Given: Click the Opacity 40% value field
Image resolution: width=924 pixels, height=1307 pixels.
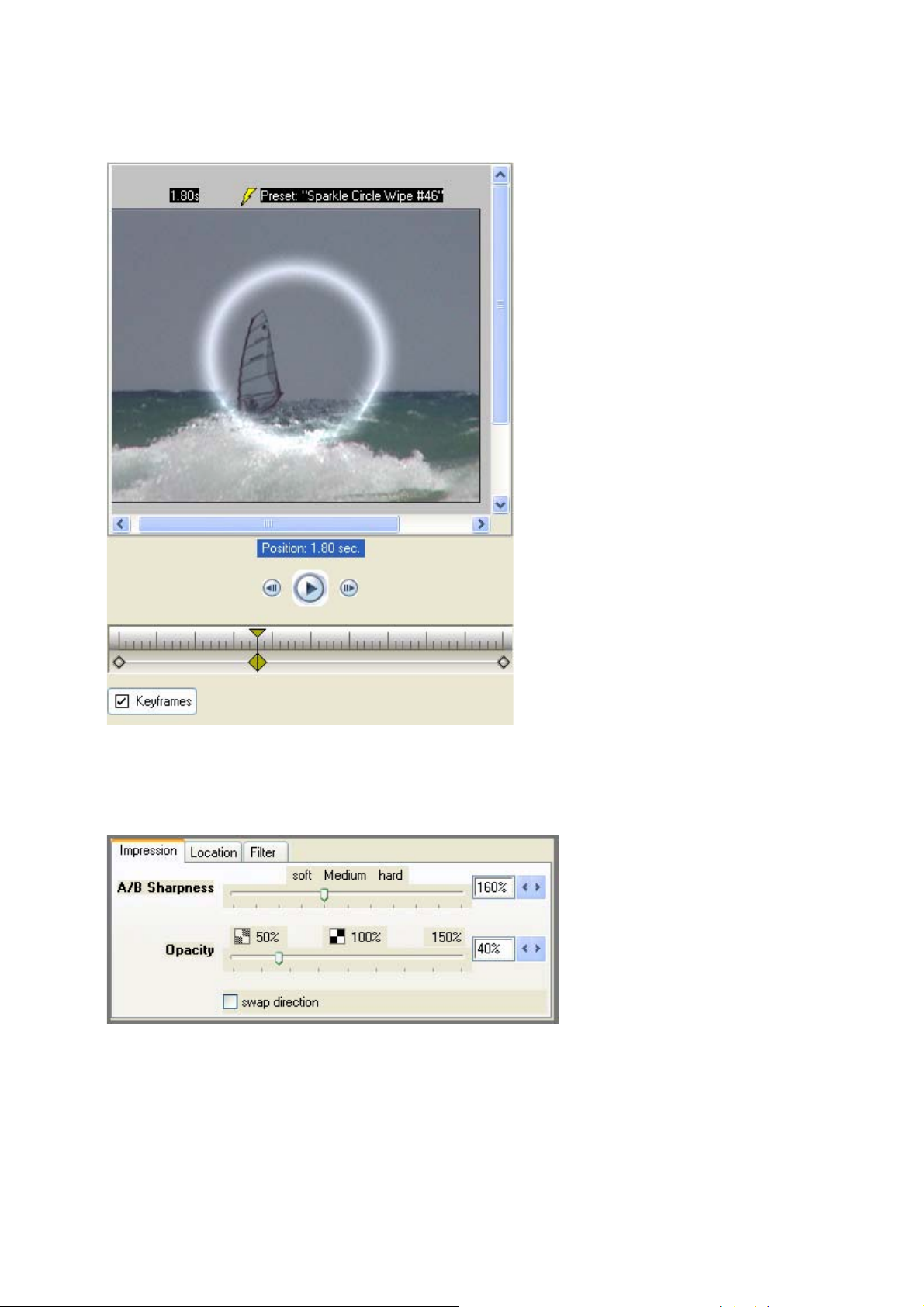Looking at the screenshot, I should (x=494, y=949).
